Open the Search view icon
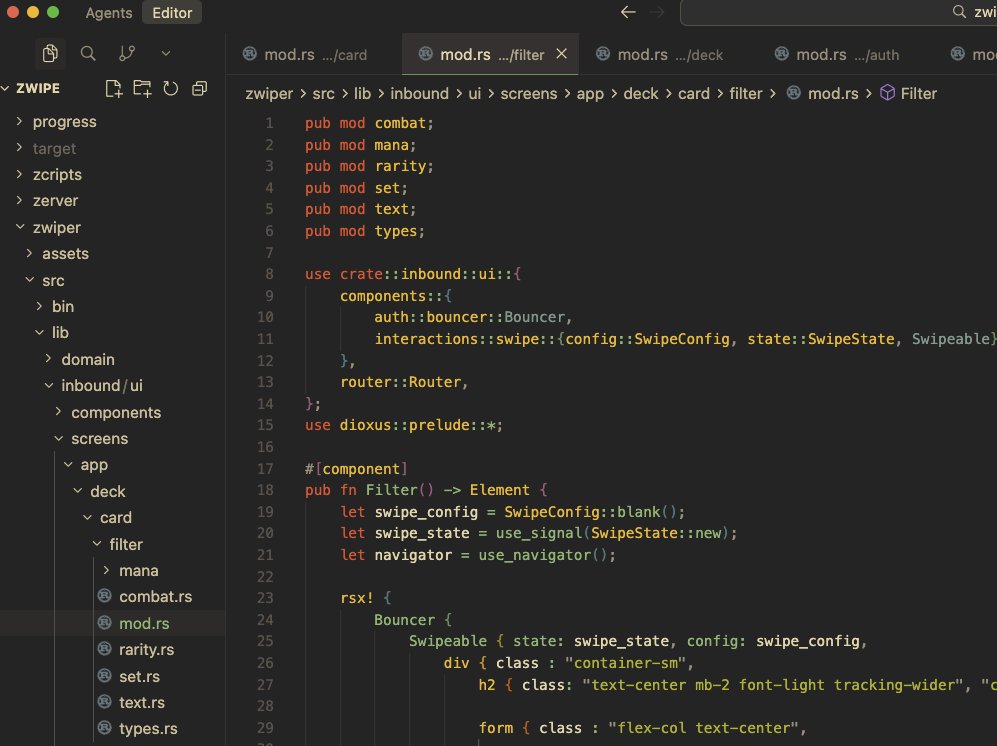The height and width of the screenshot is (746, 997). [x=88, y=53]
